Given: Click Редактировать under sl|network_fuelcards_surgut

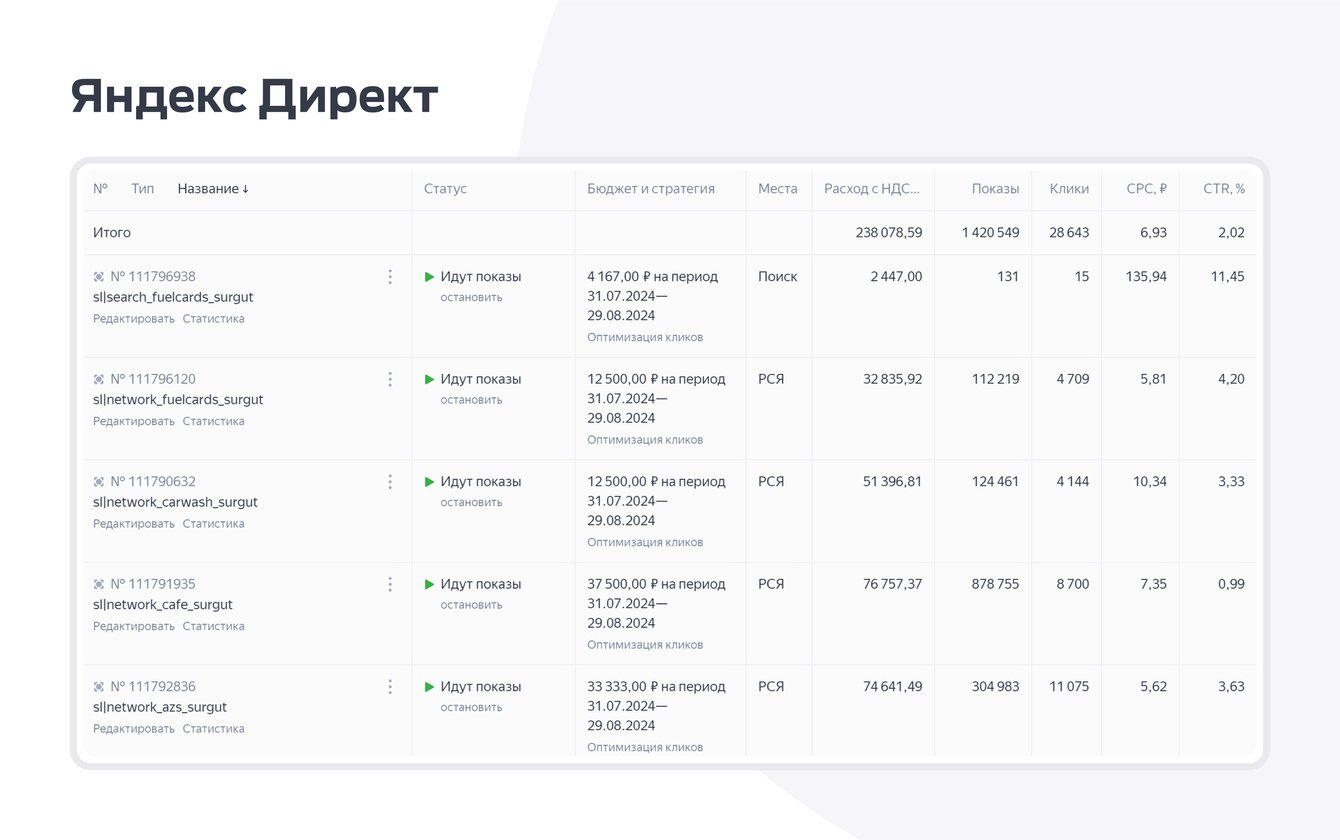Looking at the screenshot, I should (134, 421).
